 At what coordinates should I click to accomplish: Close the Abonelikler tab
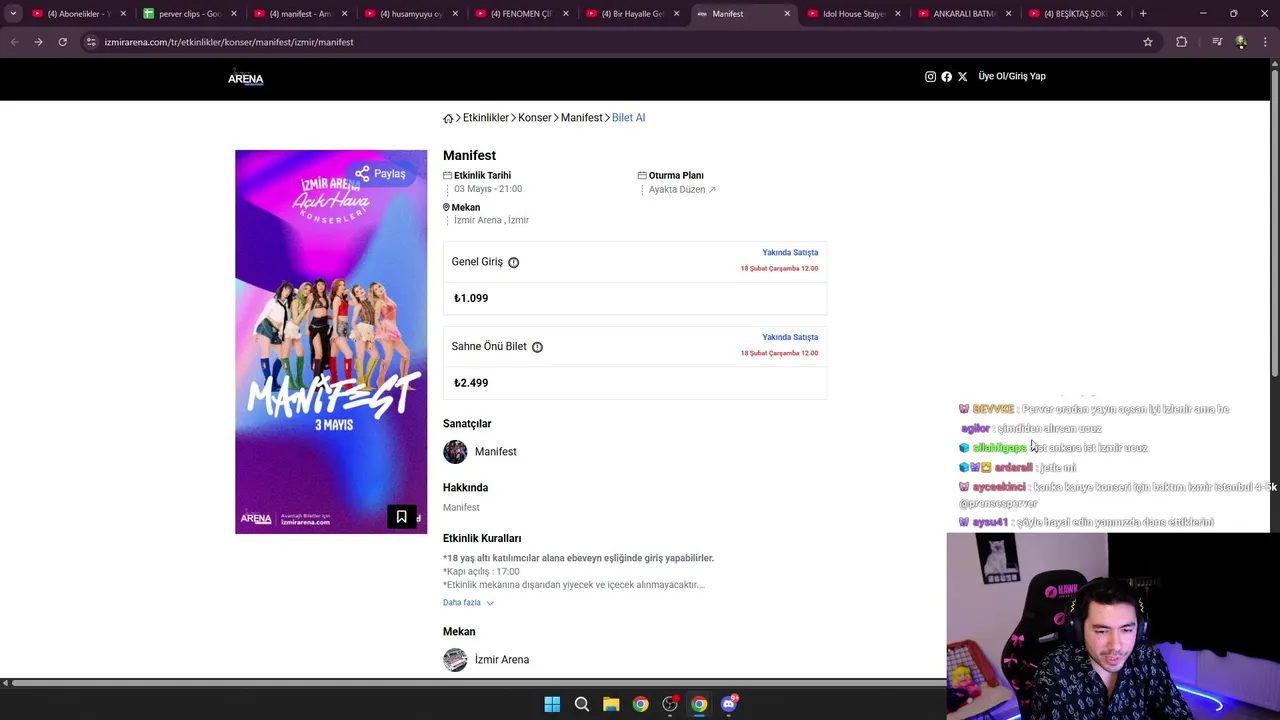124,14
